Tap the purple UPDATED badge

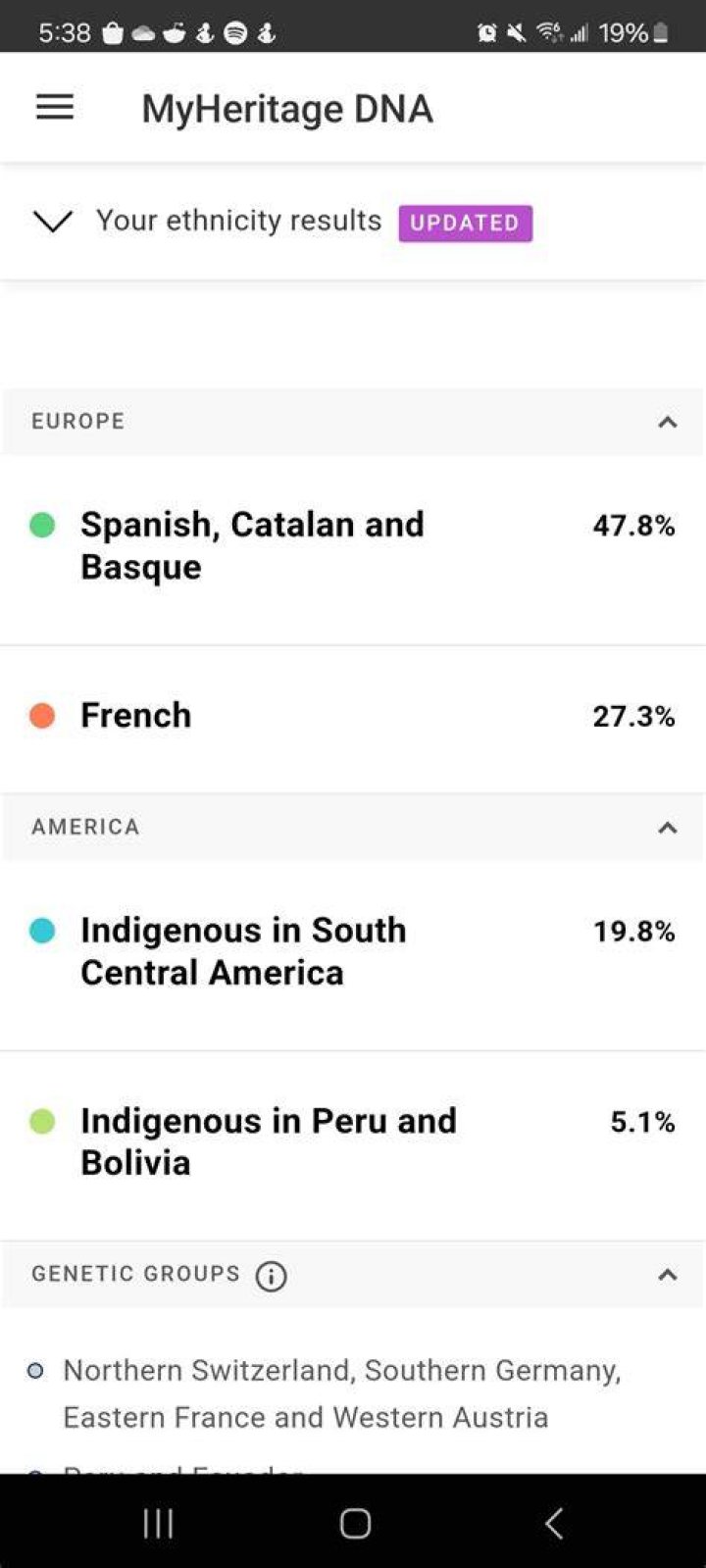465,223
